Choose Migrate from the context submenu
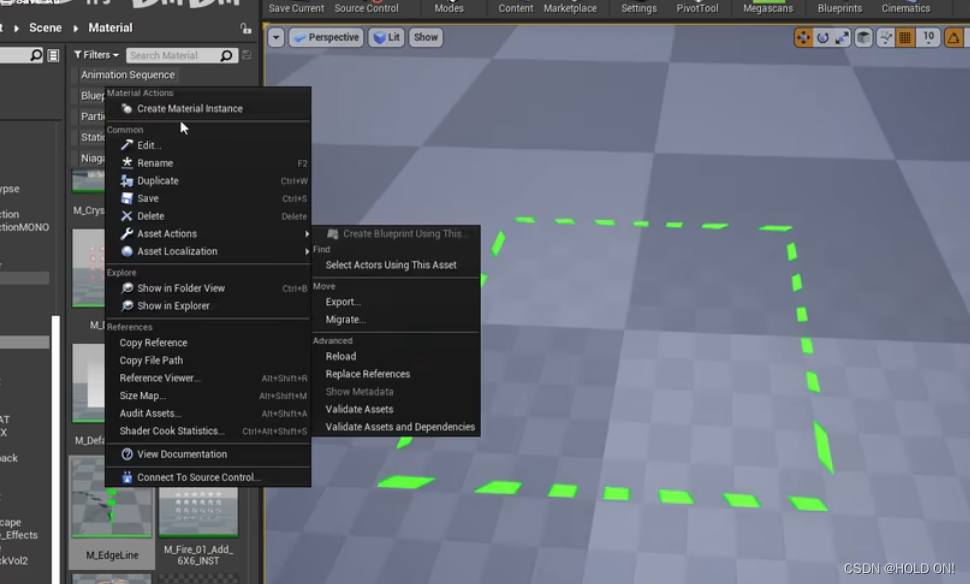 [345, 318]
